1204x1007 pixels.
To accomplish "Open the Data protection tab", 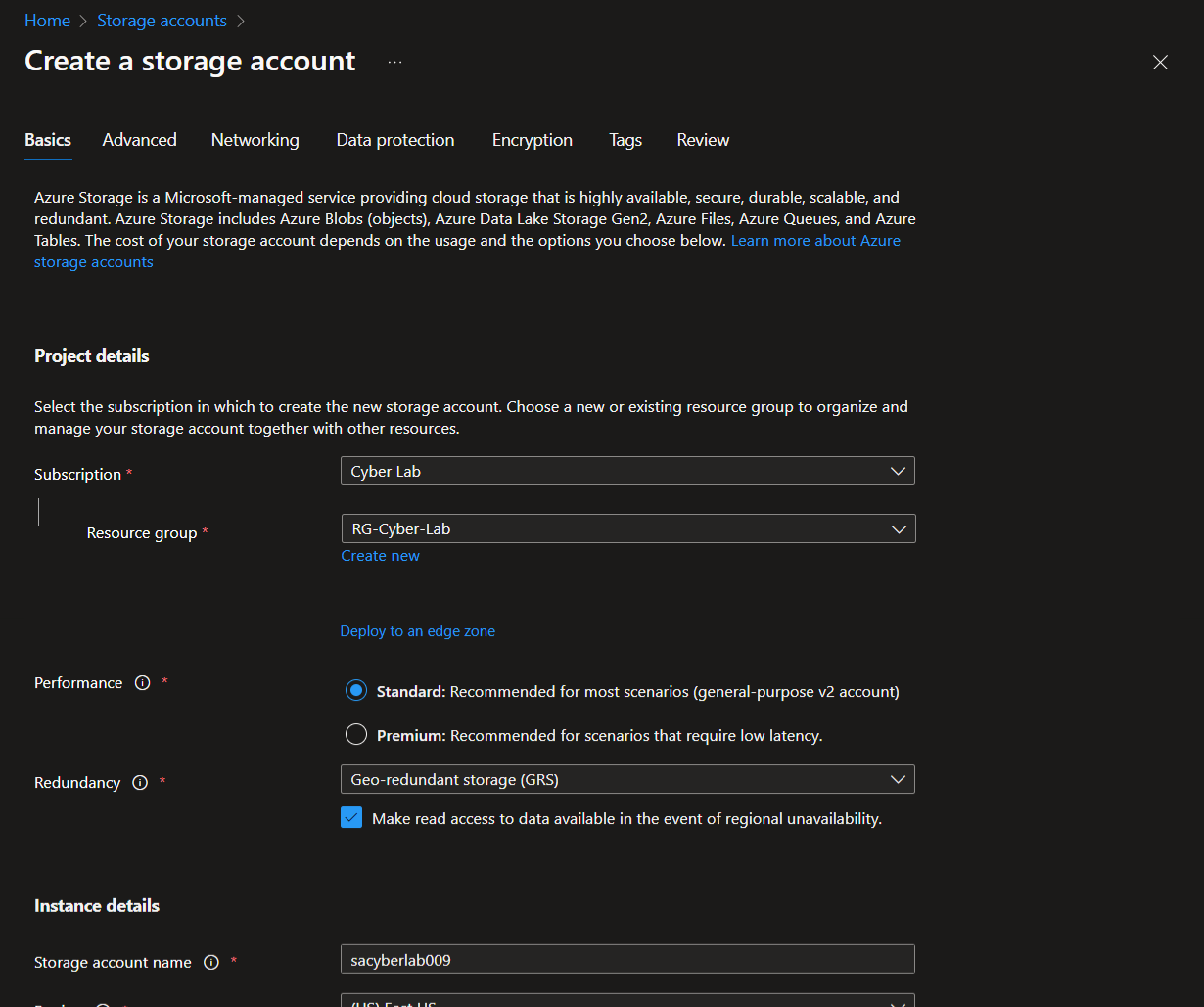I will pyautogui.click(x=395, y=140).
